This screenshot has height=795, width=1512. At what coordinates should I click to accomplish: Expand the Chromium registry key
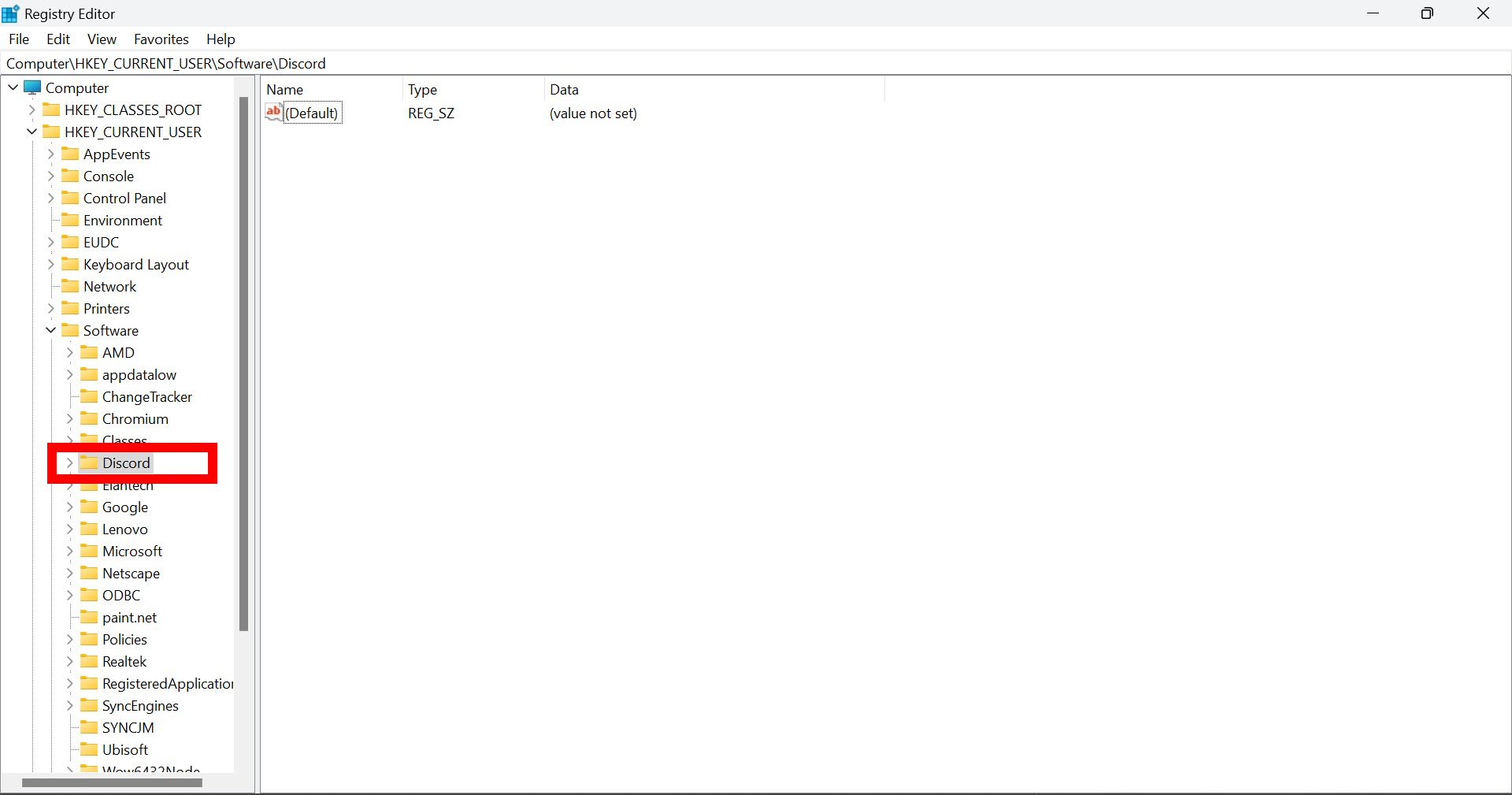pos(69,418)
